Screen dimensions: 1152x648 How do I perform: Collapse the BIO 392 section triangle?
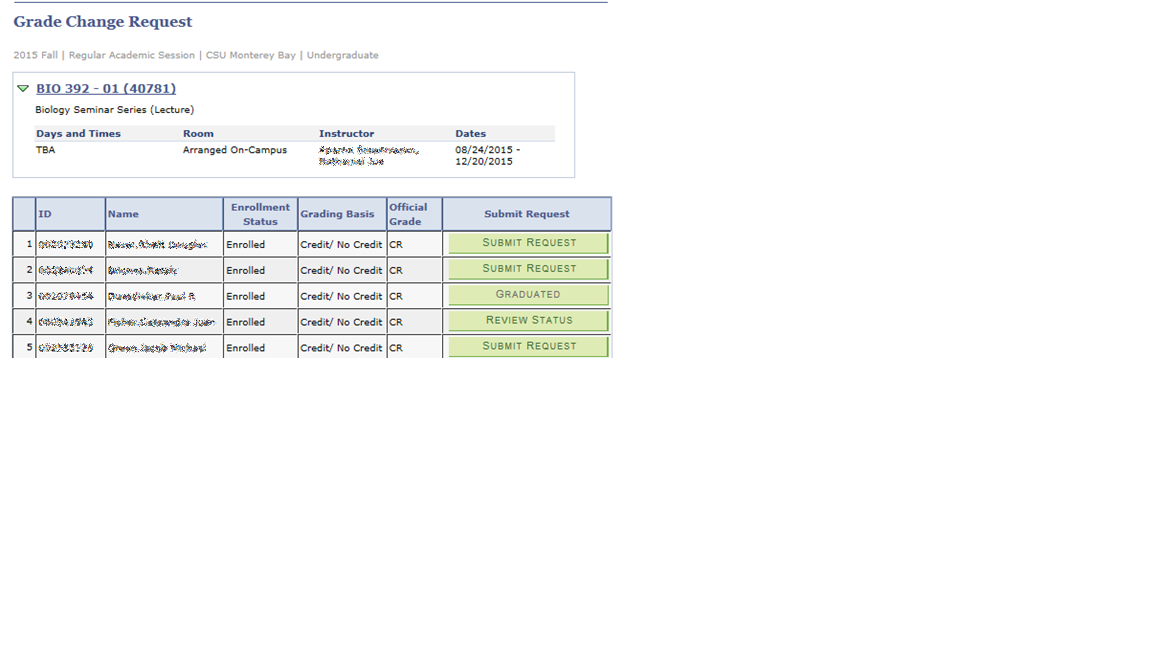pos(22,88)
